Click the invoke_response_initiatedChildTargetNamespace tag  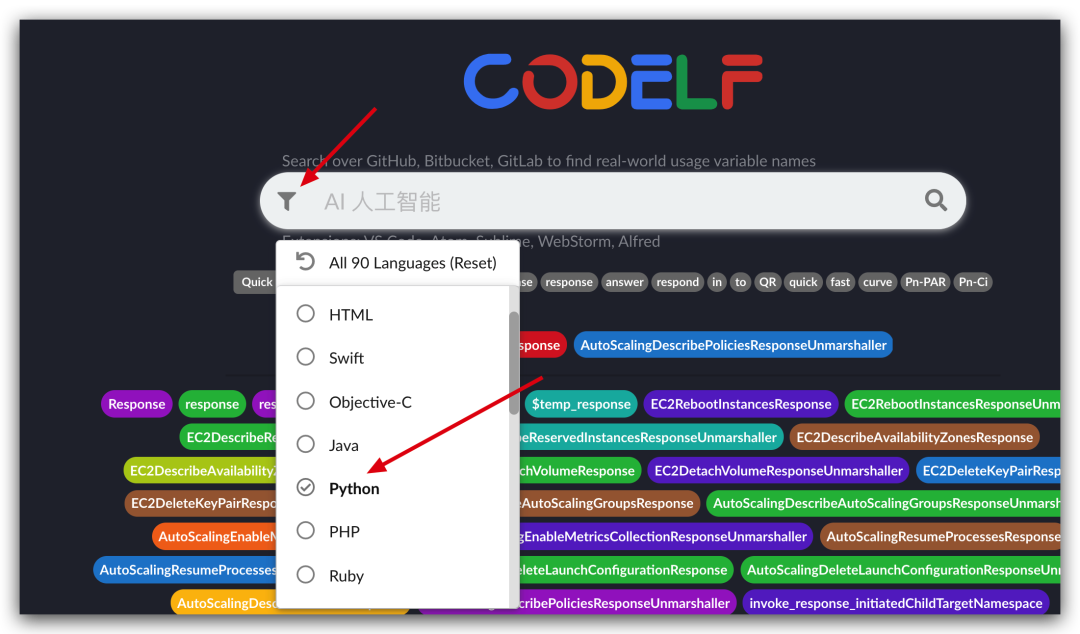tap(895, 603)
